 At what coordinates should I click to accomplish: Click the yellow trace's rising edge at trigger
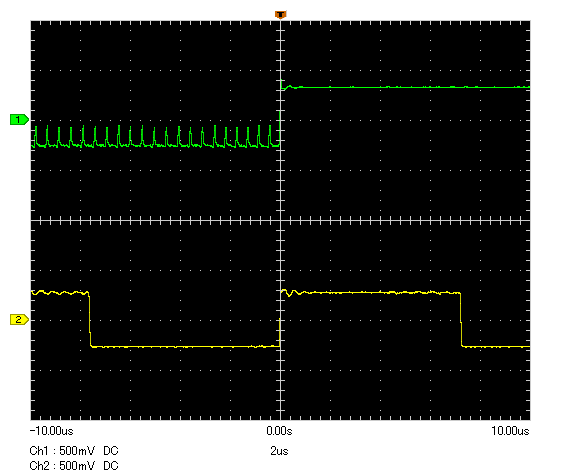[280, 319]
